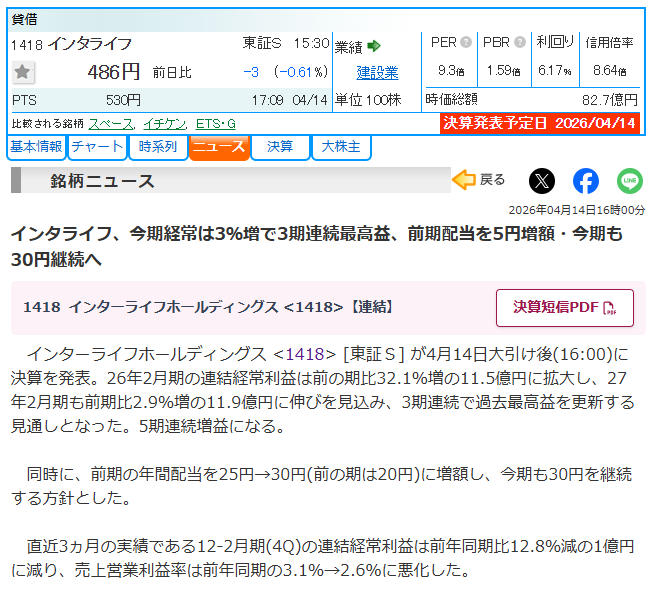The image size is (655, 595).
Task: Select the ニュース tab
Action: (x=219, y=147)
